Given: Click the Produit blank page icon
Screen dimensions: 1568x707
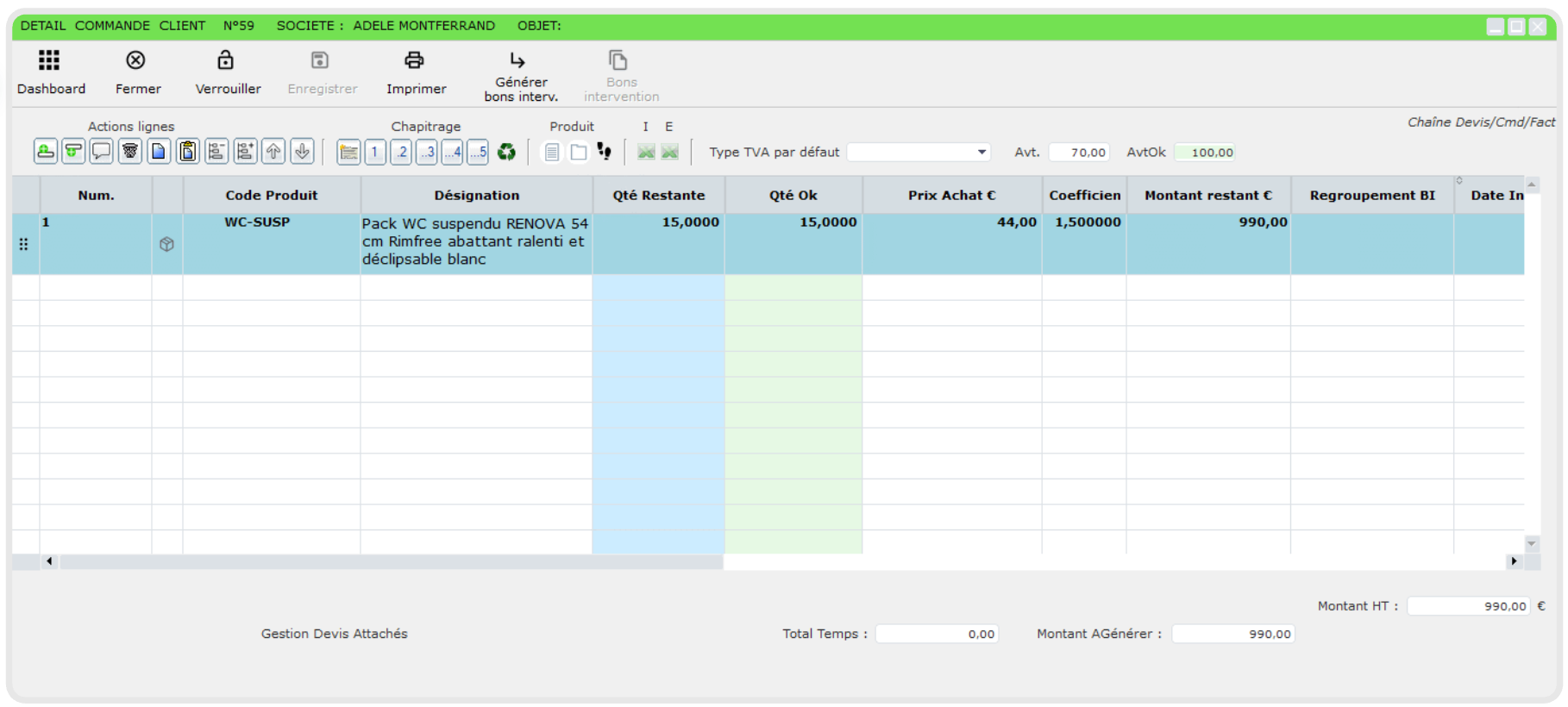Looking at the screenshot, I should (x=579, y=153).
